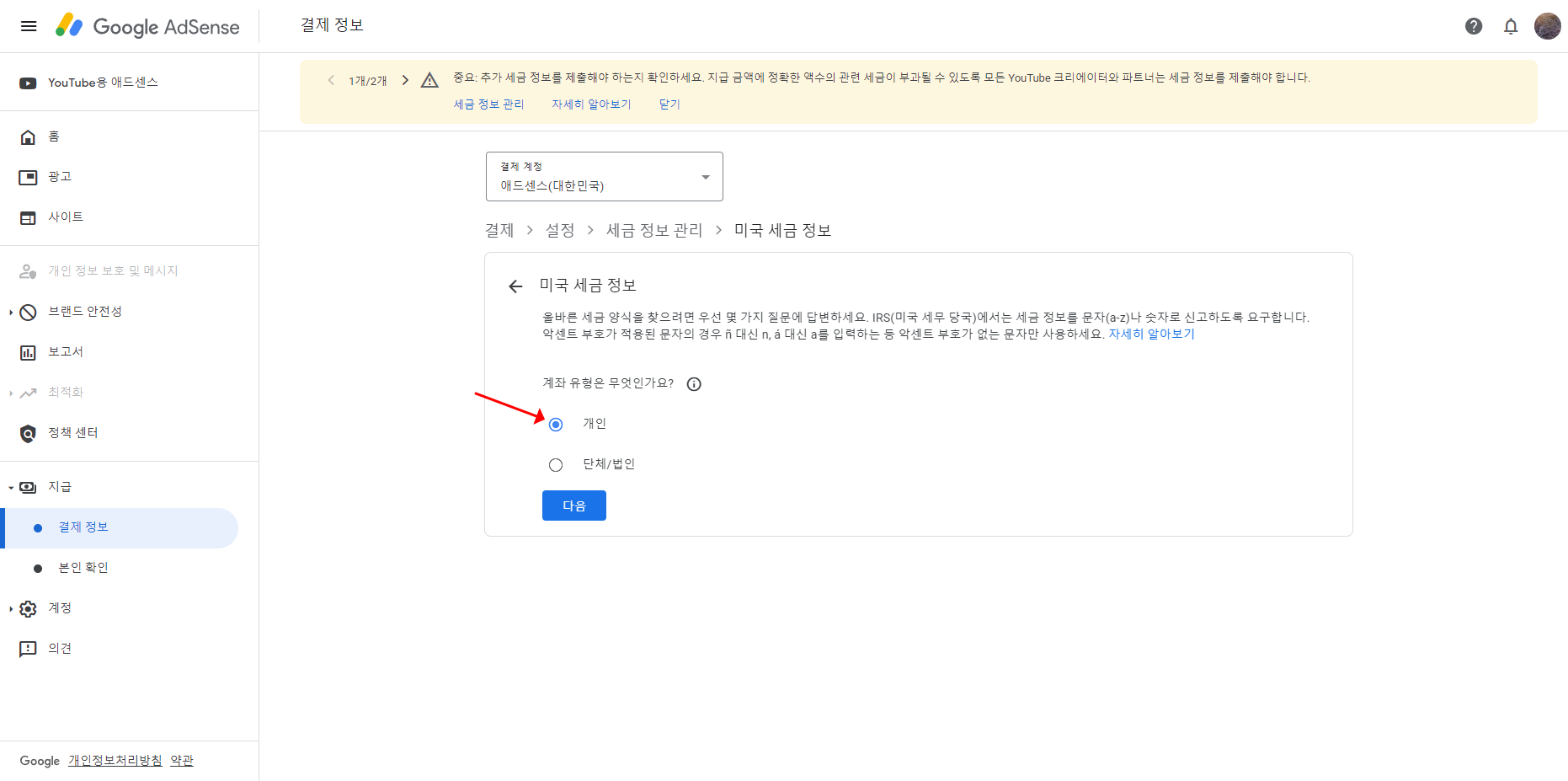Click the 보고서 reports chart icon
The height and width of the screenshot is (781, 1568).
point(28,352)
